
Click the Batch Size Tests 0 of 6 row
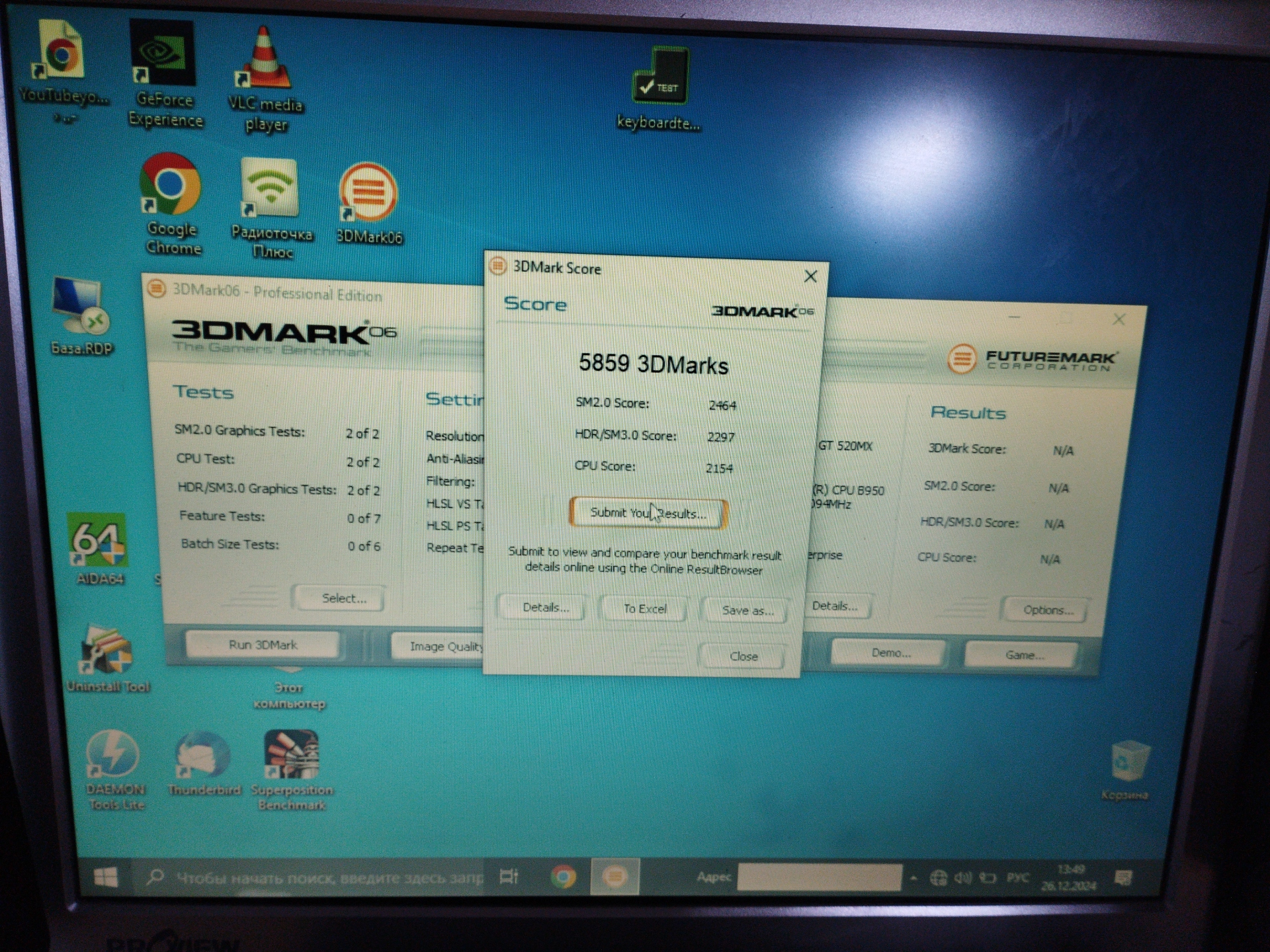(280, 545)
